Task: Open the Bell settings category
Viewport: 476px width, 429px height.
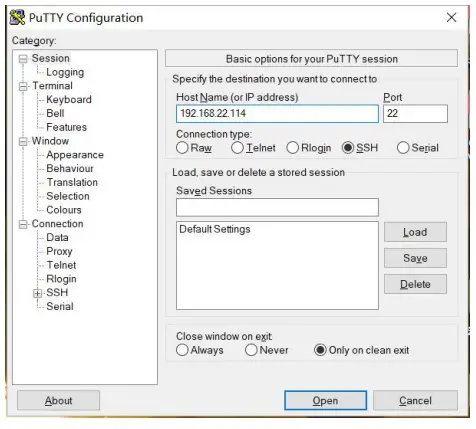Action: tap(55, 113)
